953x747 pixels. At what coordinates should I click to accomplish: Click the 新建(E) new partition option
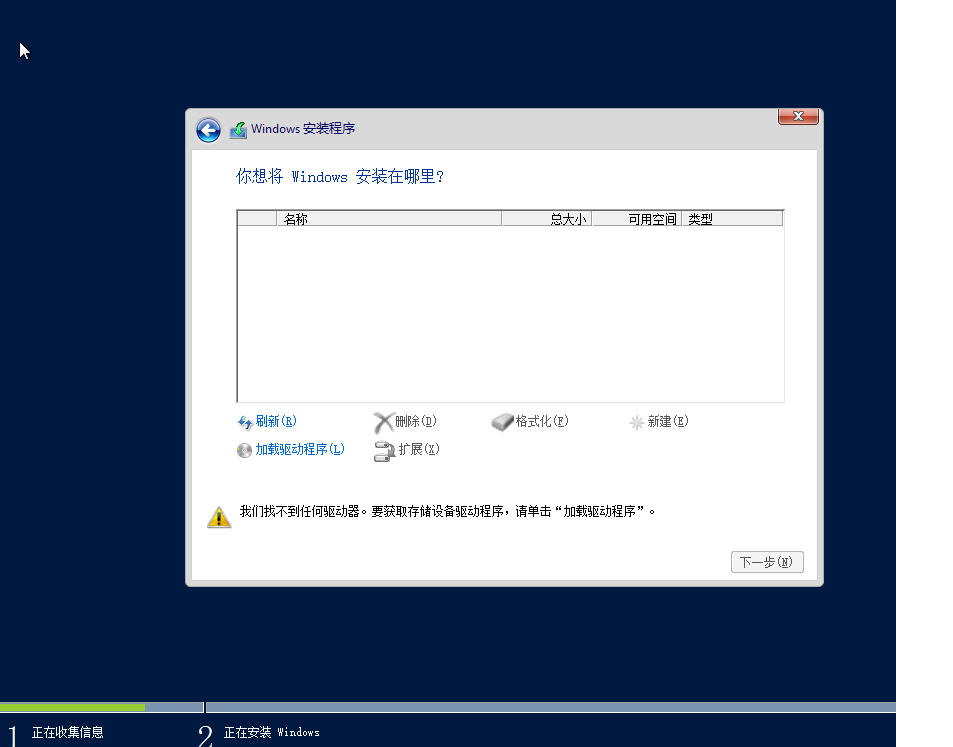click(667, 421)
